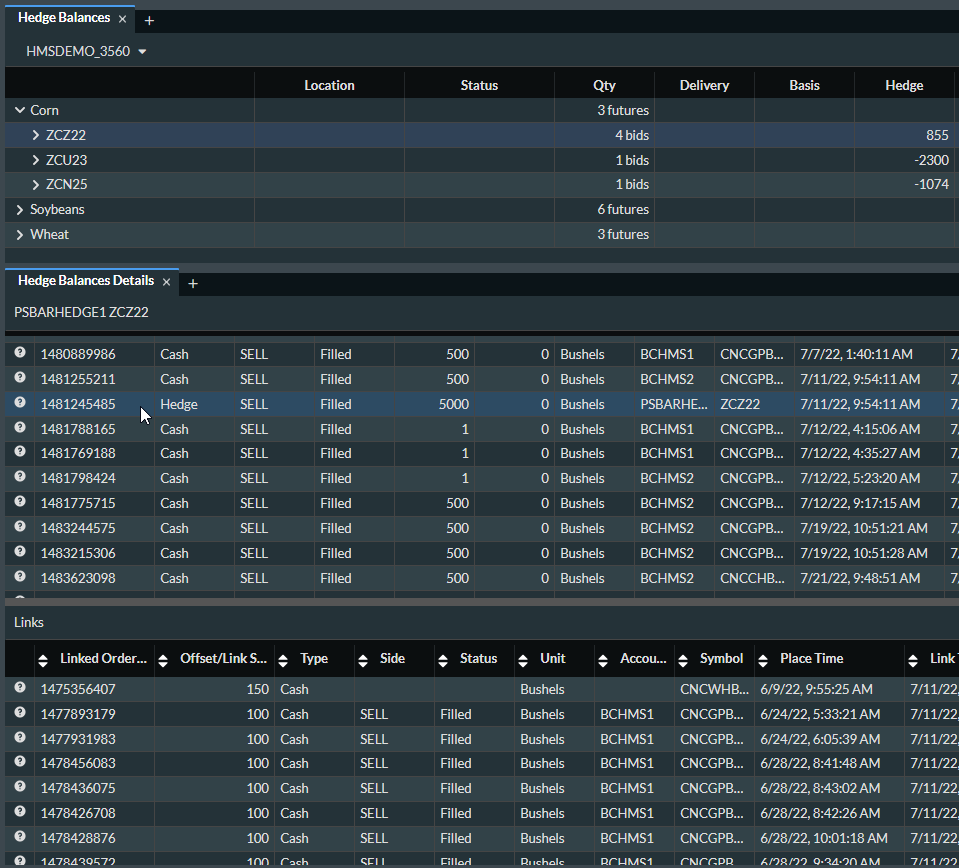Close the Hedge Balances Details tab
The width and height of the screenshot is (959, 868).
167,282
